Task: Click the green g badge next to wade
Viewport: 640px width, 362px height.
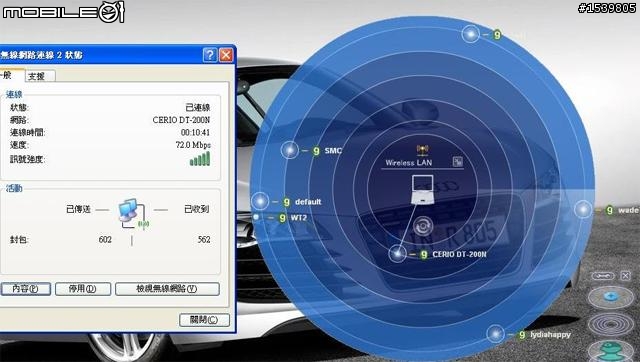Action: click(x=609, y=210)
